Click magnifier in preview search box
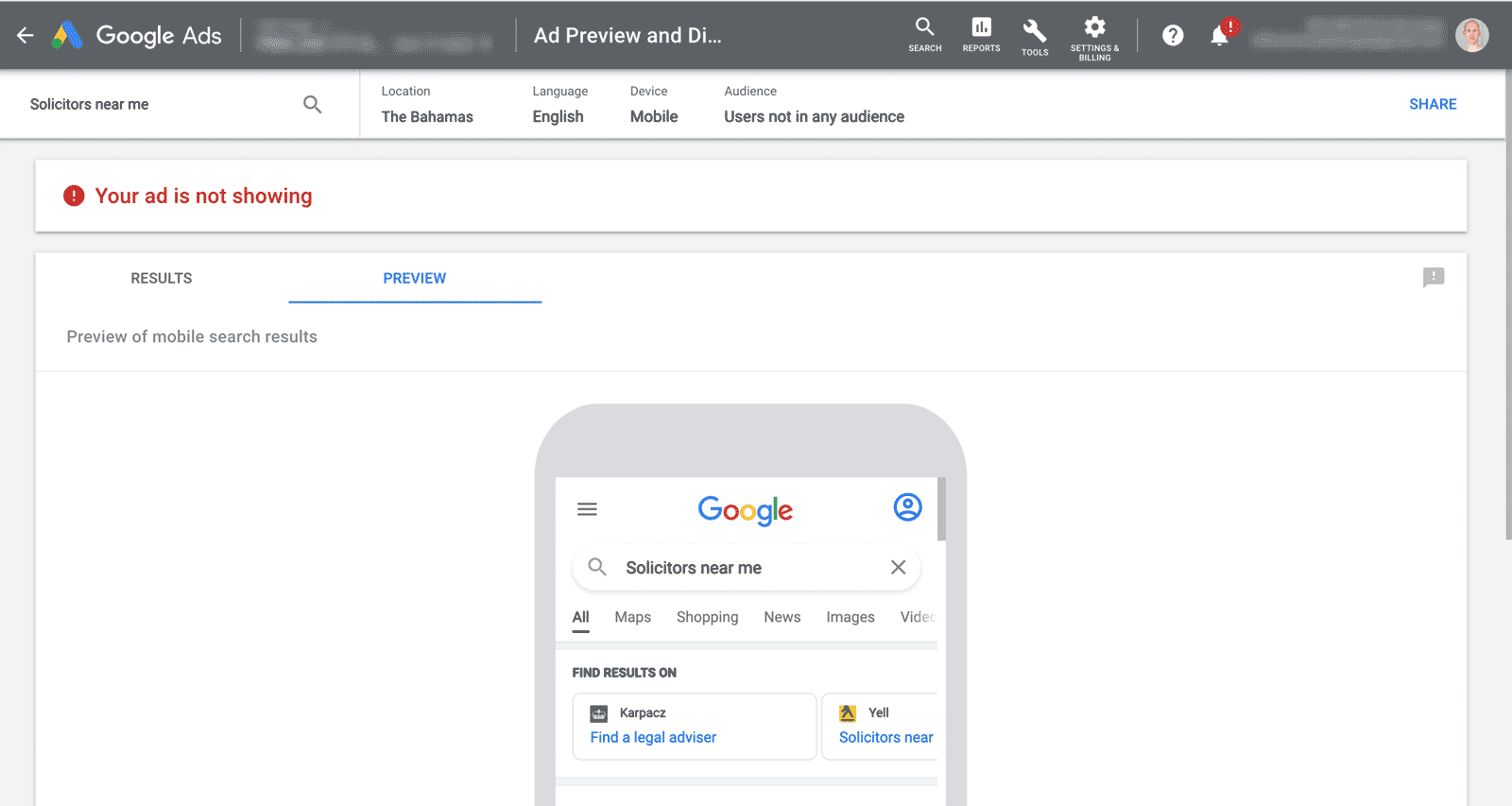Image resolution: width=1512 pixels, height=806 pixels. pos(597,567)
